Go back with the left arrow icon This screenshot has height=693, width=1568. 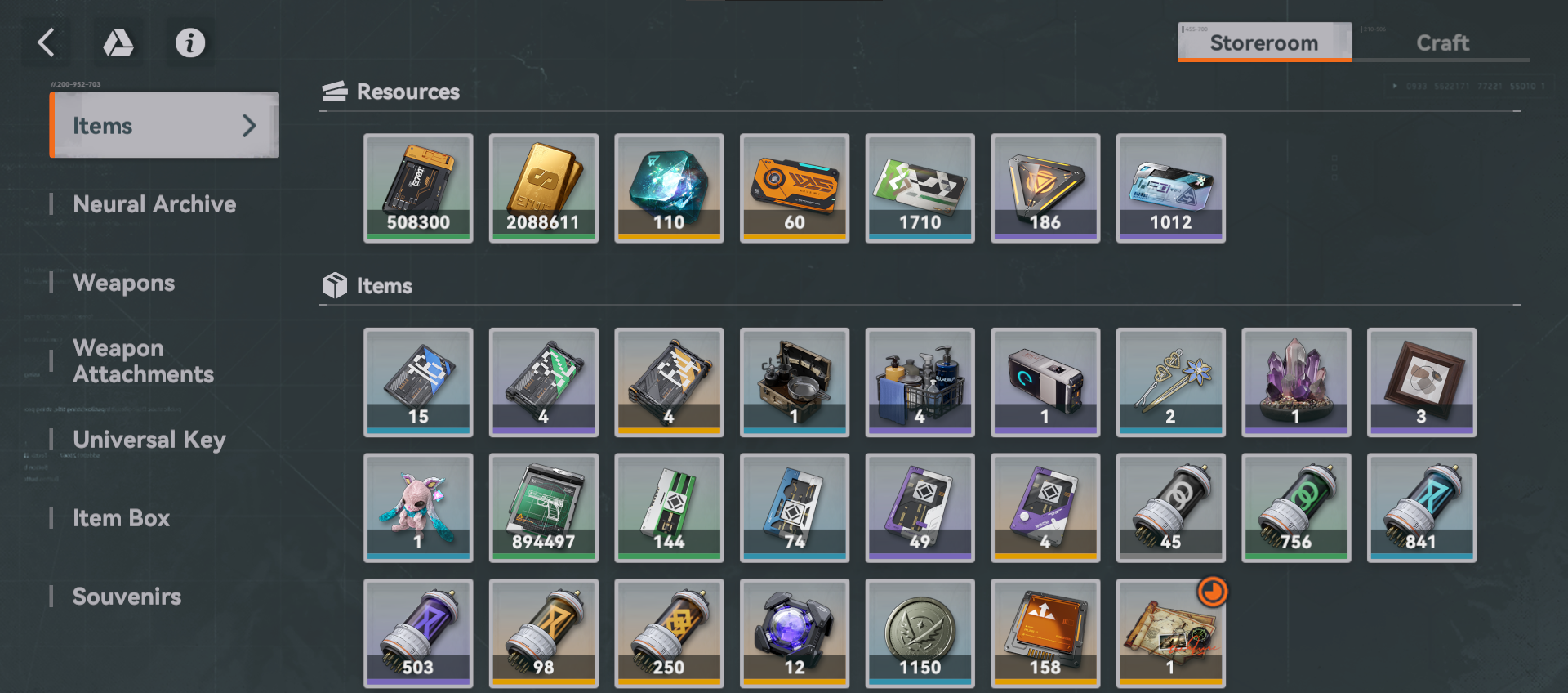point(47,42)
